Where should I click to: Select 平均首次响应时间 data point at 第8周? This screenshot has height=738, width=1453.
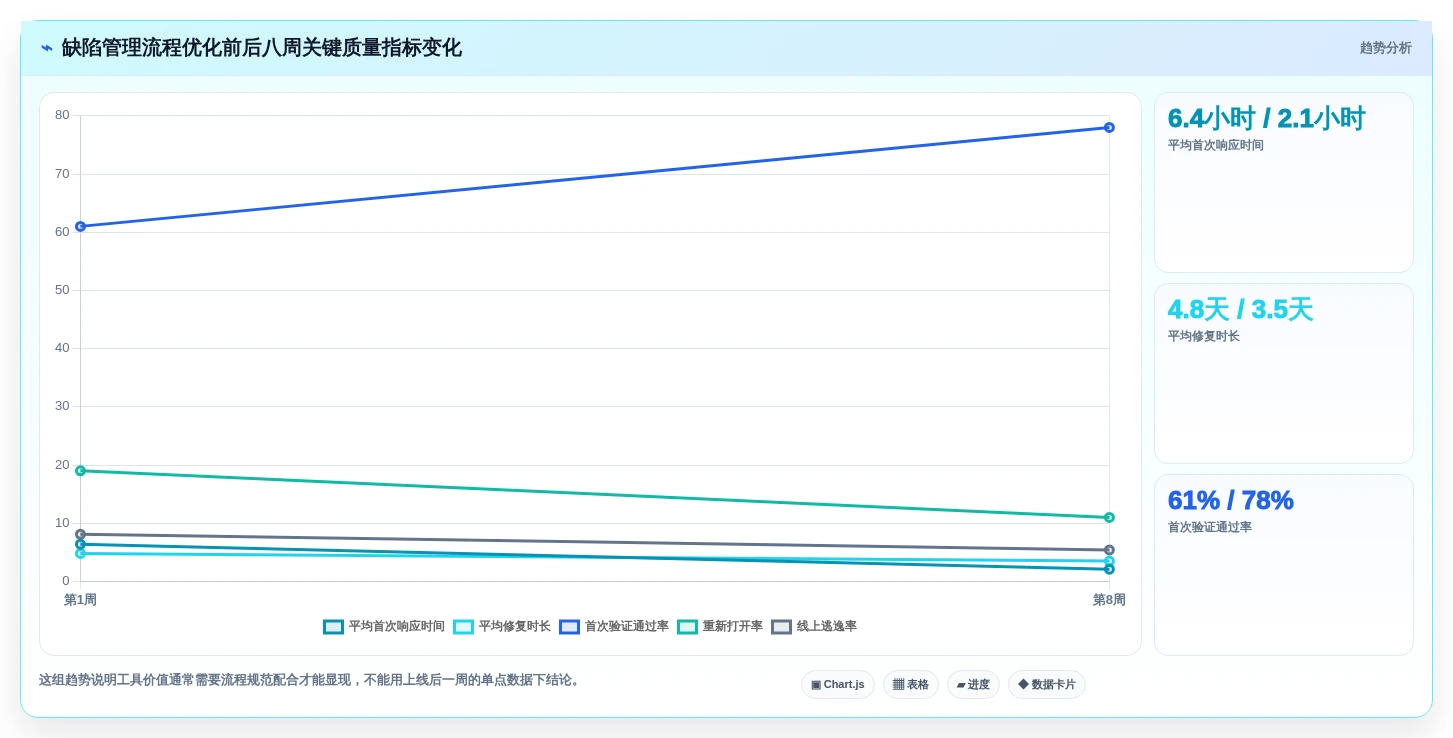click(1109, 569)
